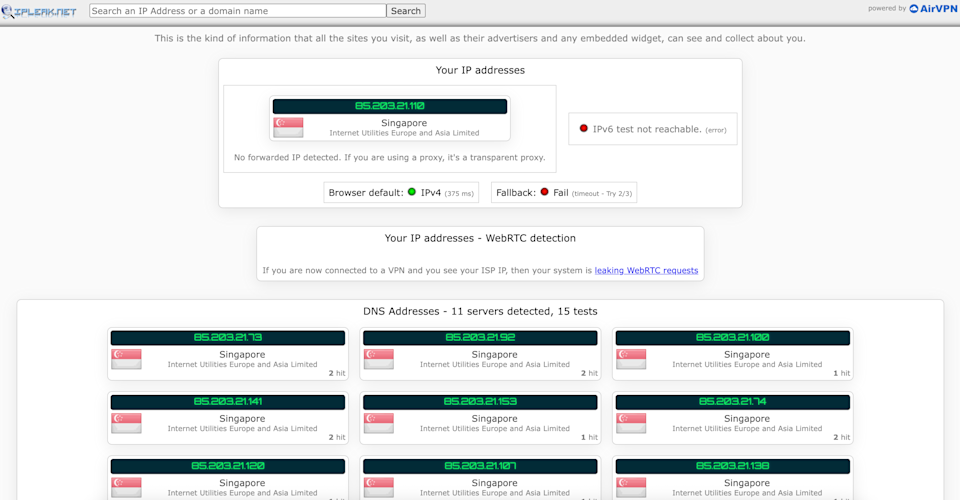960x500 pixels.
Task: Click the green IPv4 browser default dot
Action: tap(412, 192)
